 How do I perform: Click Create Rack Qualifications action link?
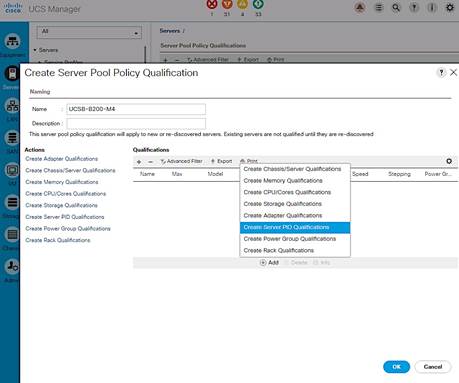point(58,241)
